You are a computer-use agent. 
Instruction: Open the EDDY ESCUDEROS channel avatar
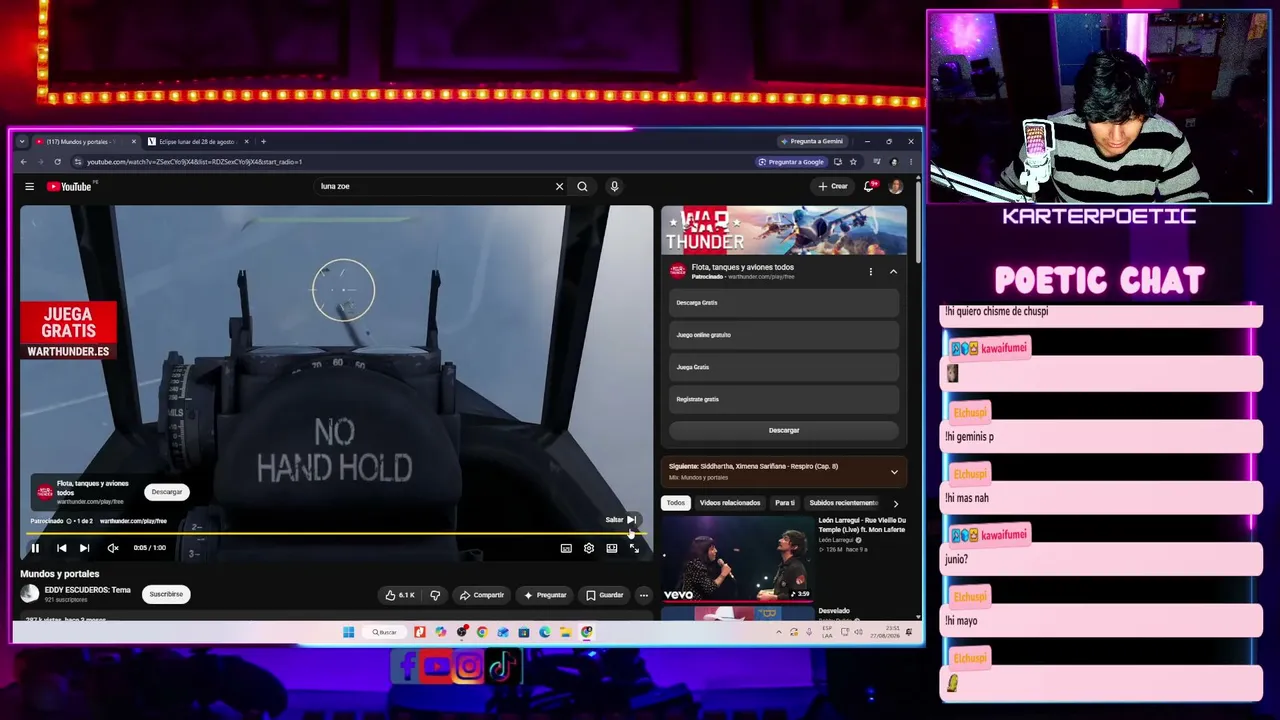[x=30, y=594]
